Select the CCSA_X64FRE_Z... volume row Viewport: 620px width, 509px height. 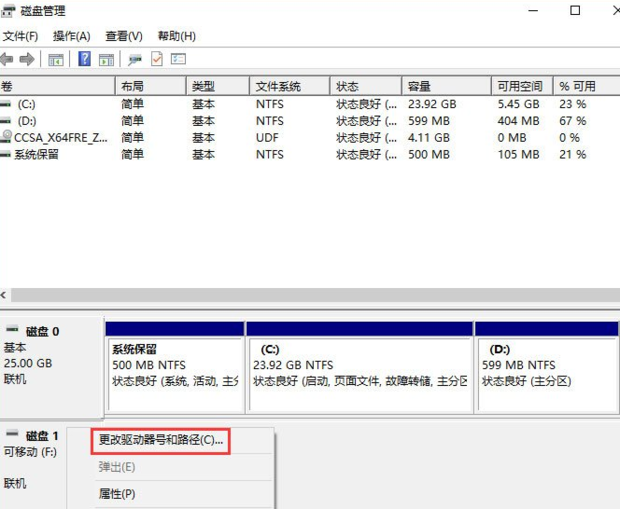[x=310, y=138]
